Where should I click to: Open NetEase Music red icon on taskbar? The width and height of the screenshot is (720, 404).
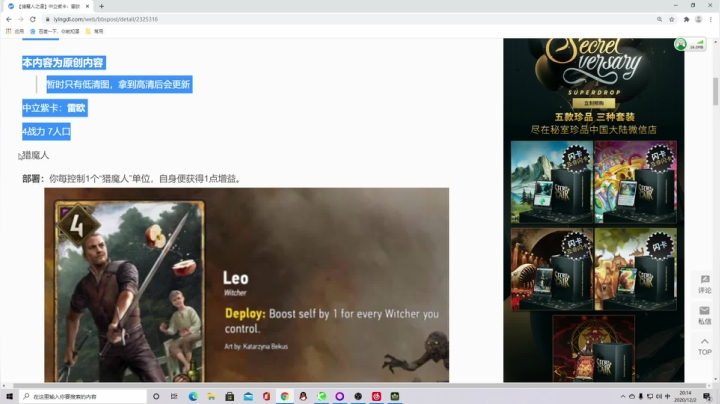click(x=377, y=396)
